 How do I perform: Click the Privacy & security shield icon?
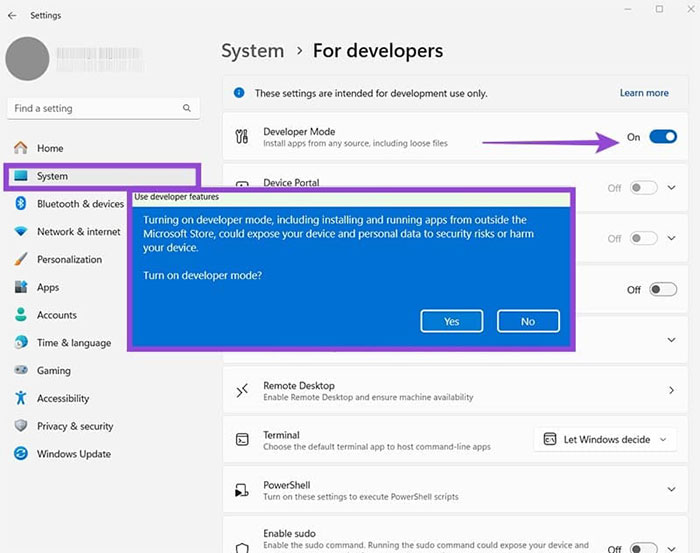coord(21,426)
